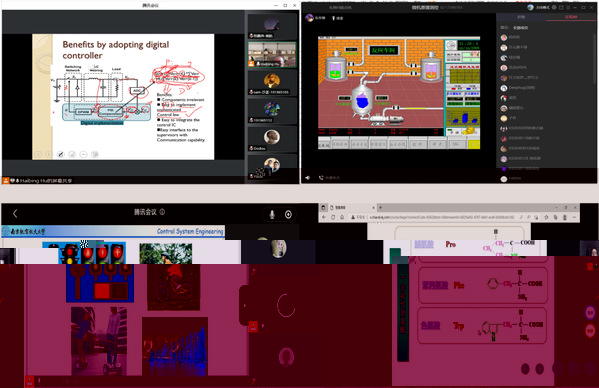
Task: Switch to the discussion tab beside members
Action: [521, 17]
